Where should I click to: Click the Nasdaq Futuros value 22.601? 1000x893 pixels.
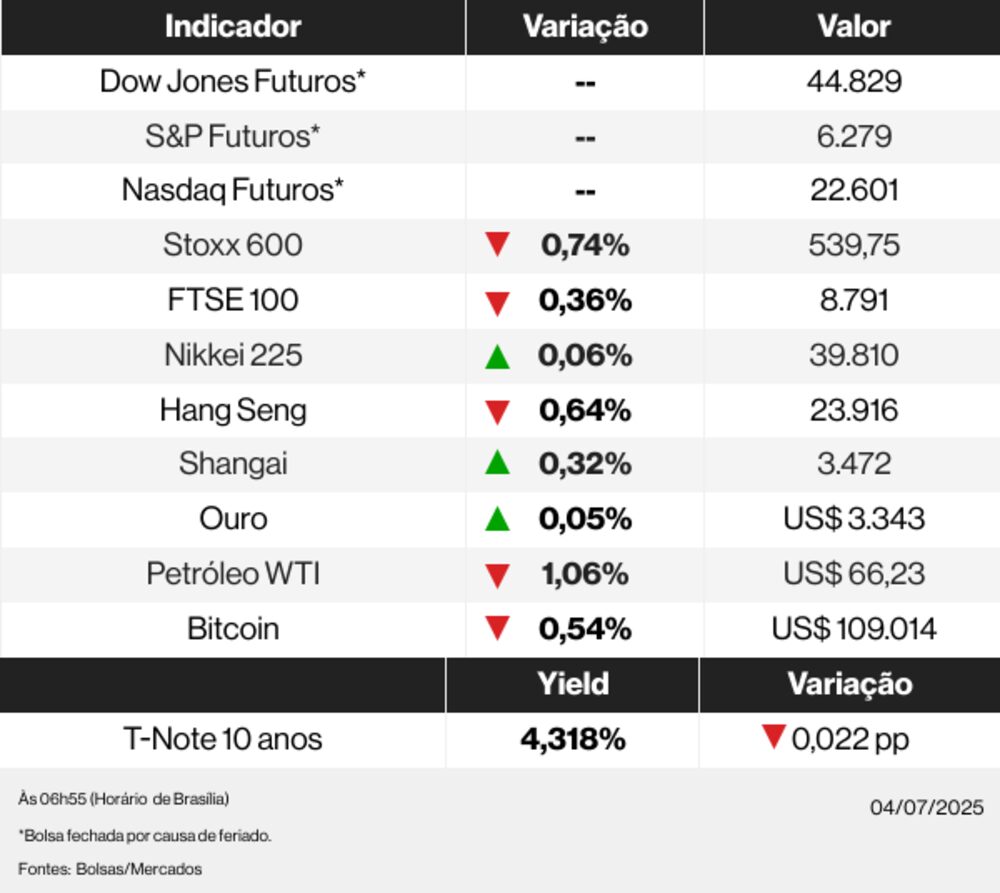tap(853, 190)
